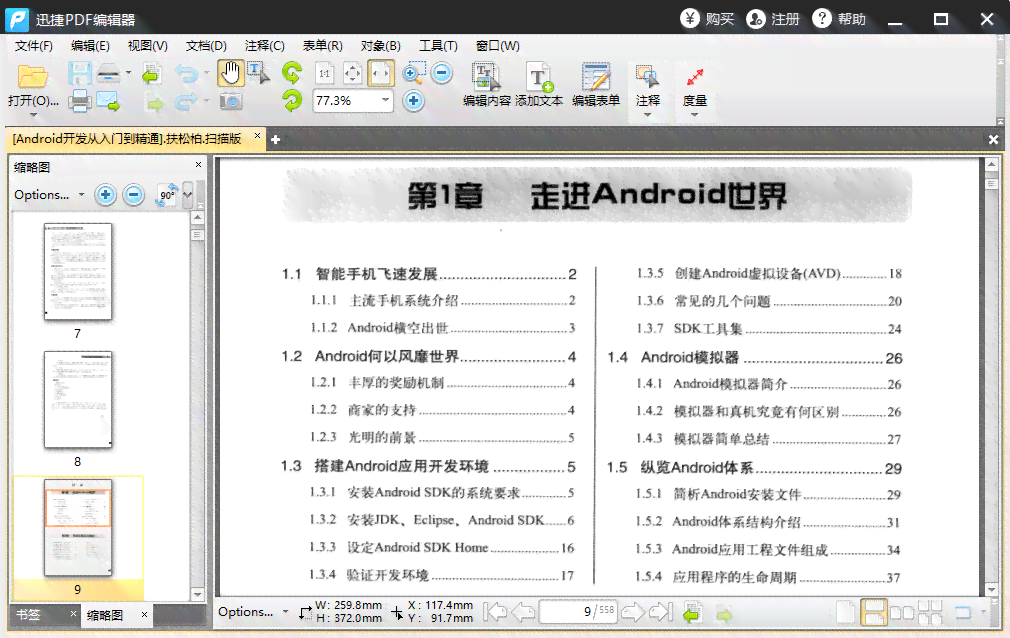Screen dimensions: 1010x638
Task: Close the Android document tab
Action: click(x=257, y=136)
